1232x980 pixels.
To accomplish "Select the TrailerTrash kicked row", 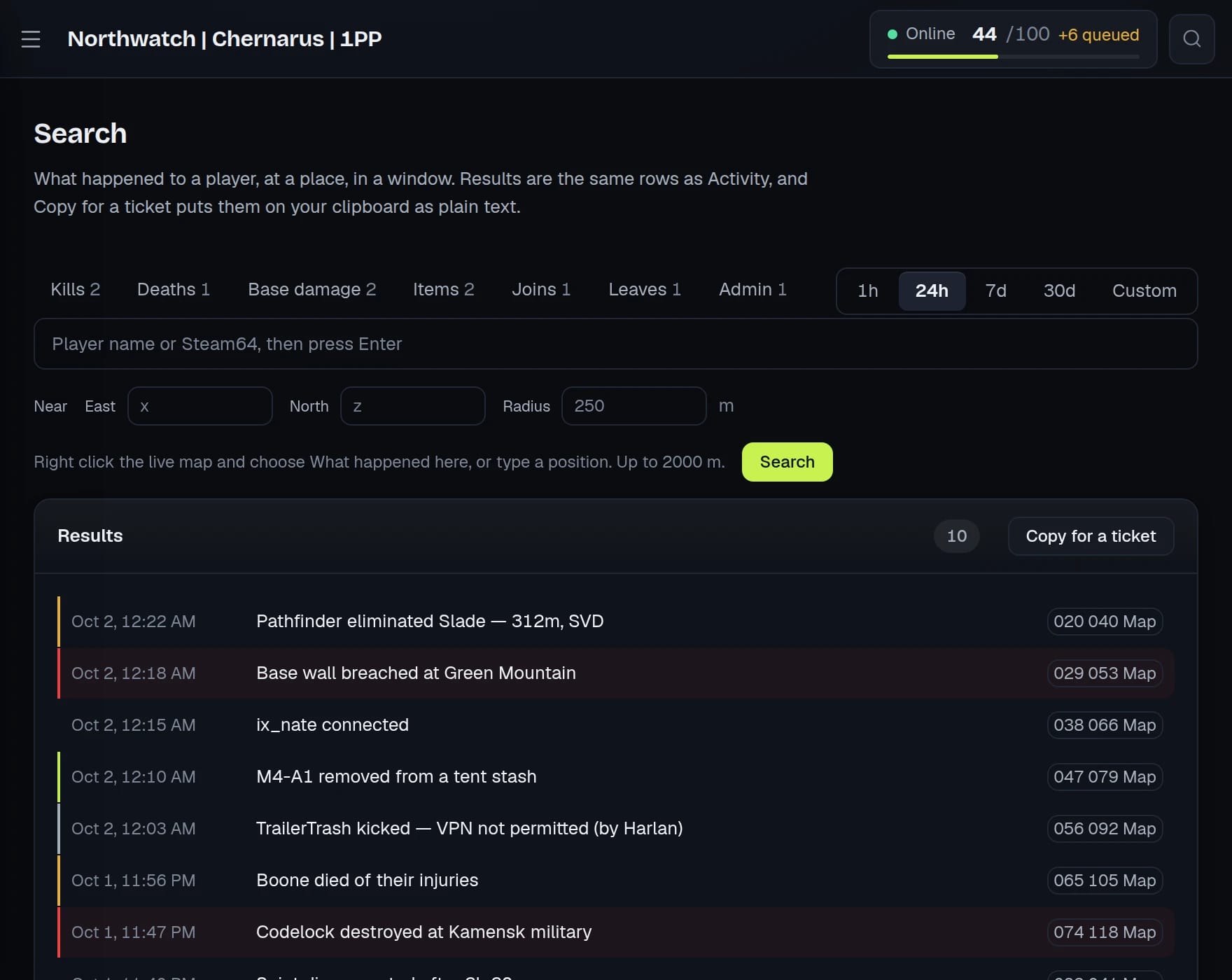I will click(x=616, y=829).
